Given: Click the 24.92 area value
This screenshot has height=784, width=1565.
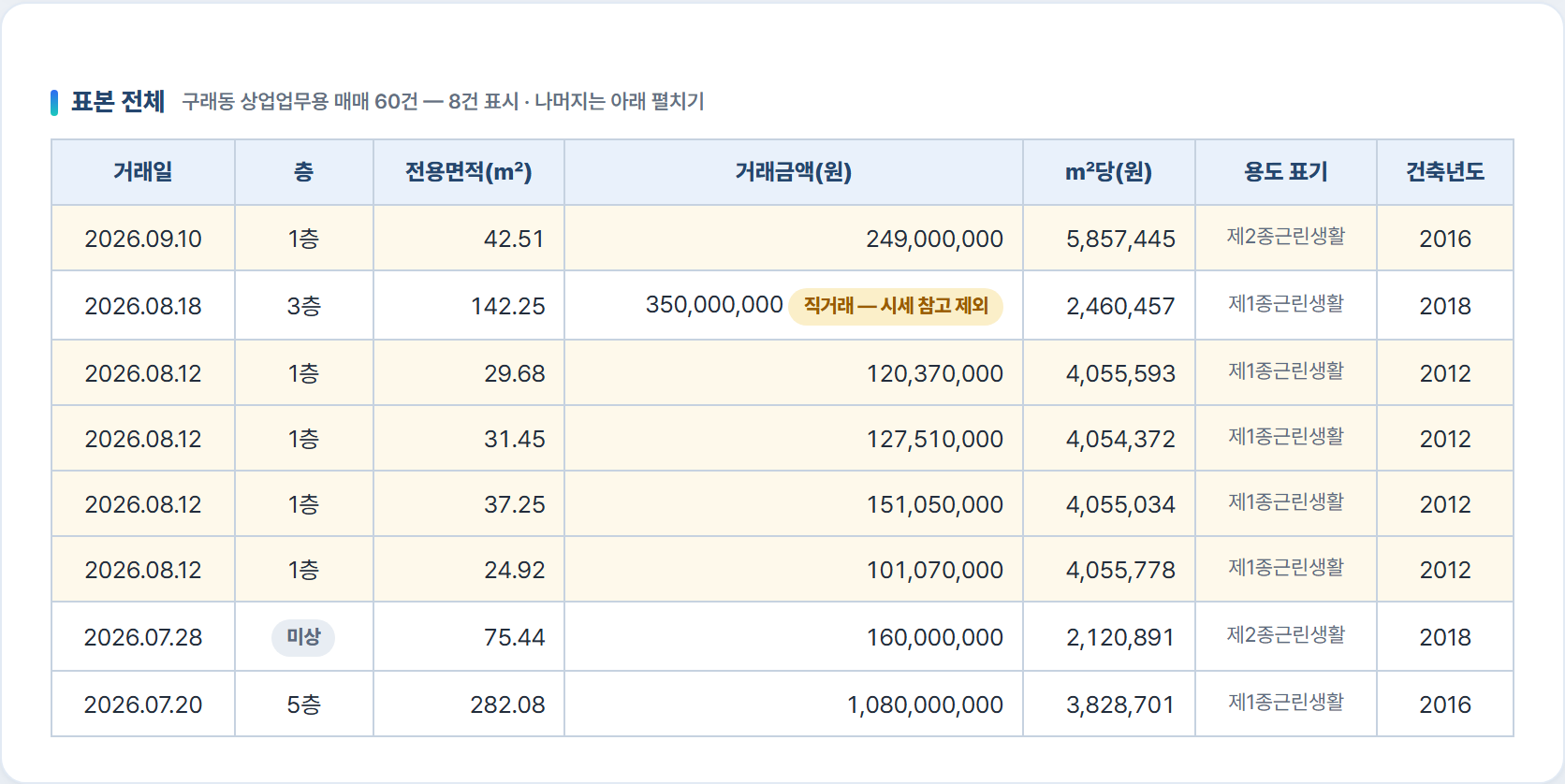Looking at the screenshot, I should point(514,570).
